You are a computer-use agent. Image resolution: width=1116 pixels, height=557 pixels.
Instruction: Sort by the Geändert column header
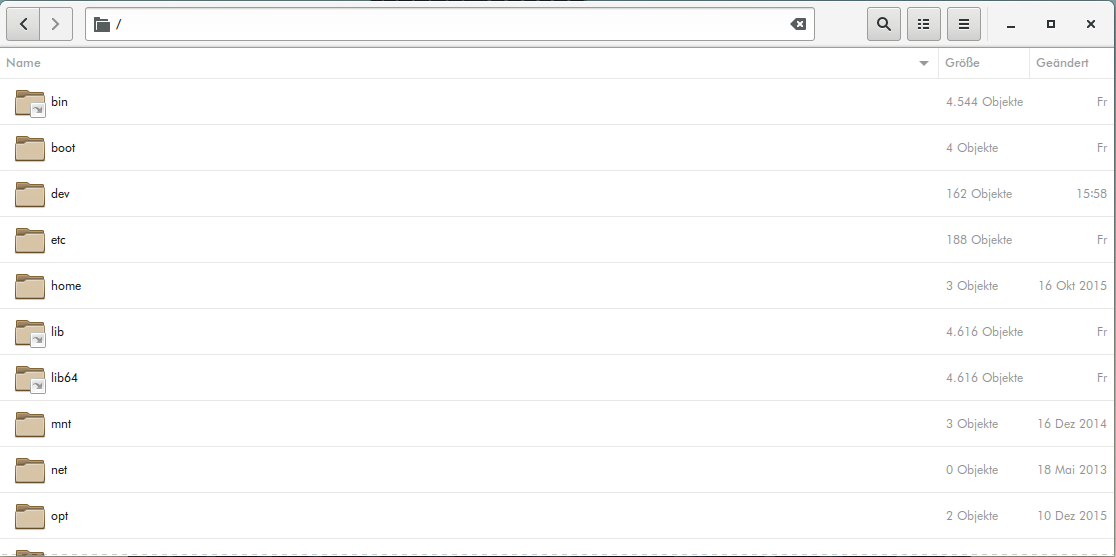pyautogui.click(x=1062, y=63)
